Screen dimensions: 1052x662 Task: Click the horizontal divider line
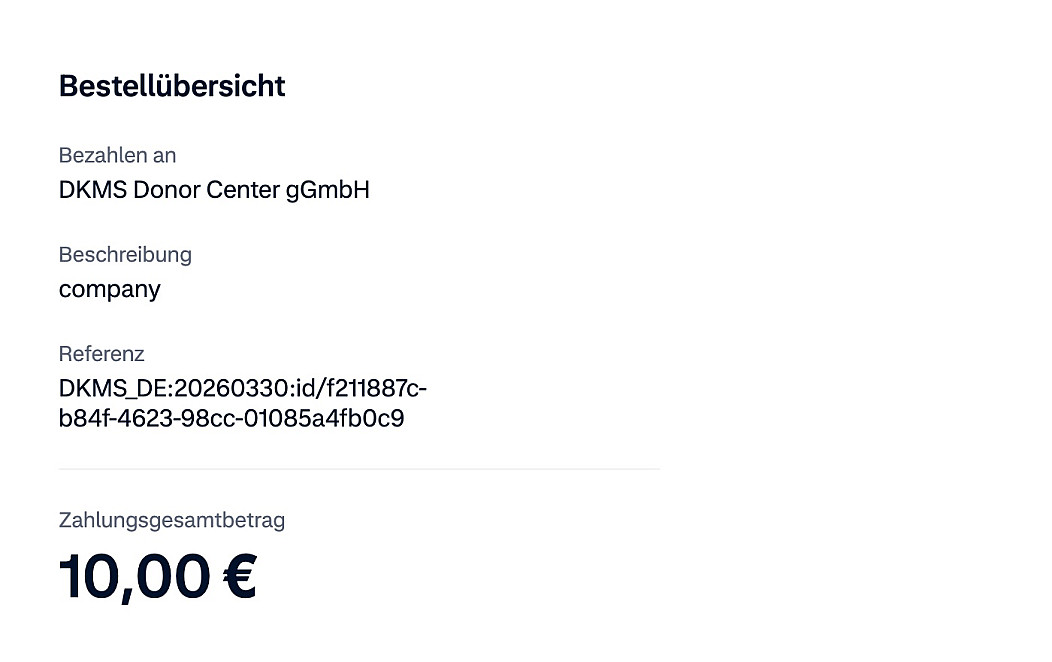tap(359, 468)
